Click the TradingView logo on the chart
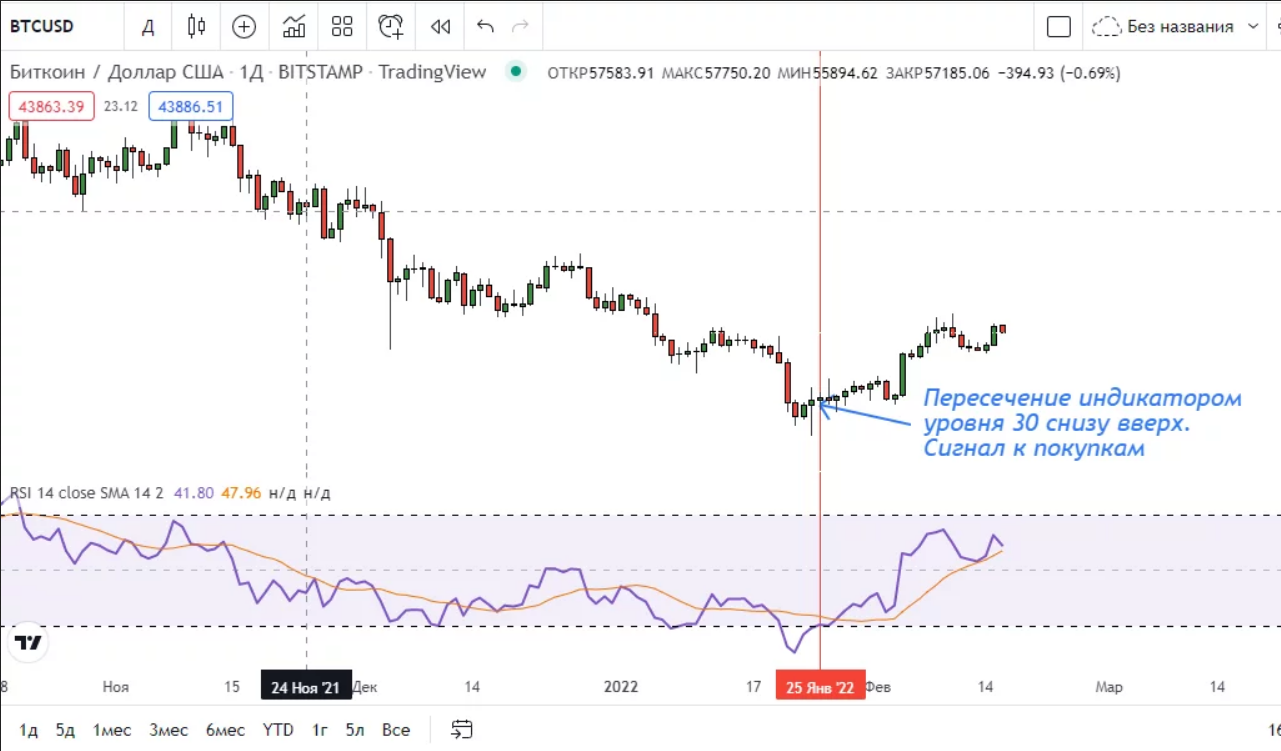The image size is (1281, 751). pyautogui.click(x=28, y=642)
